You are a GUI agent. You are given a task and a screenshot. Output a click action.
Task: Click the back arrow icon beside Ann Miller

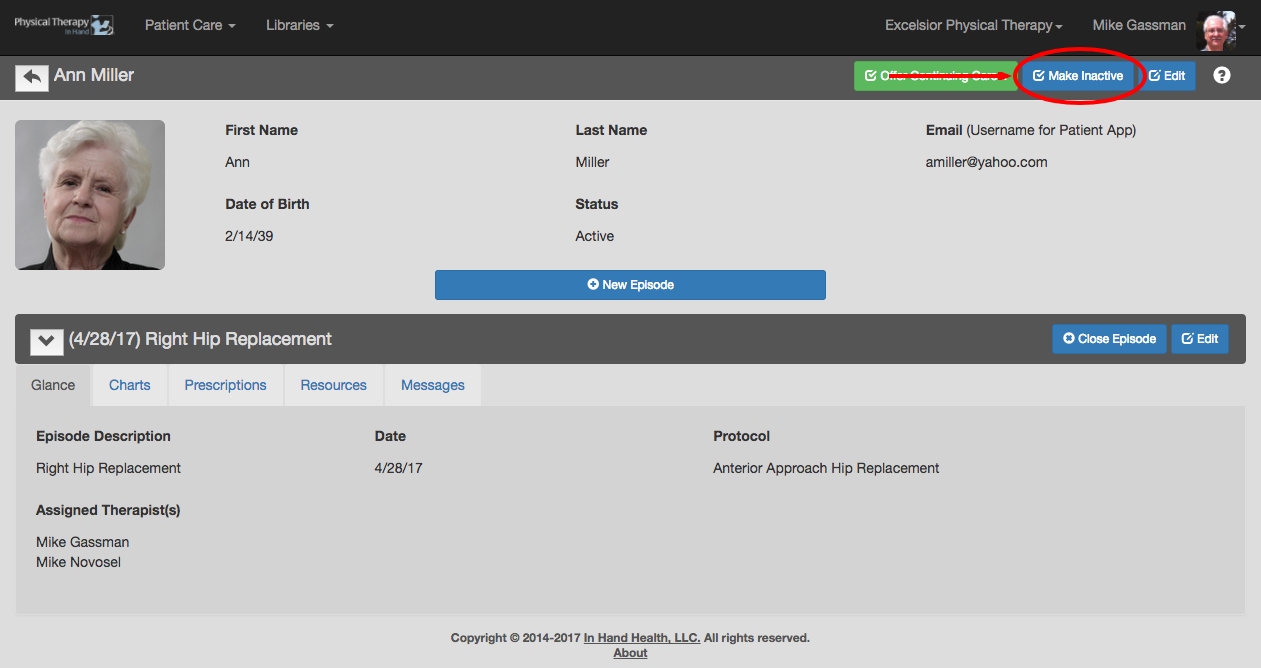32,77
